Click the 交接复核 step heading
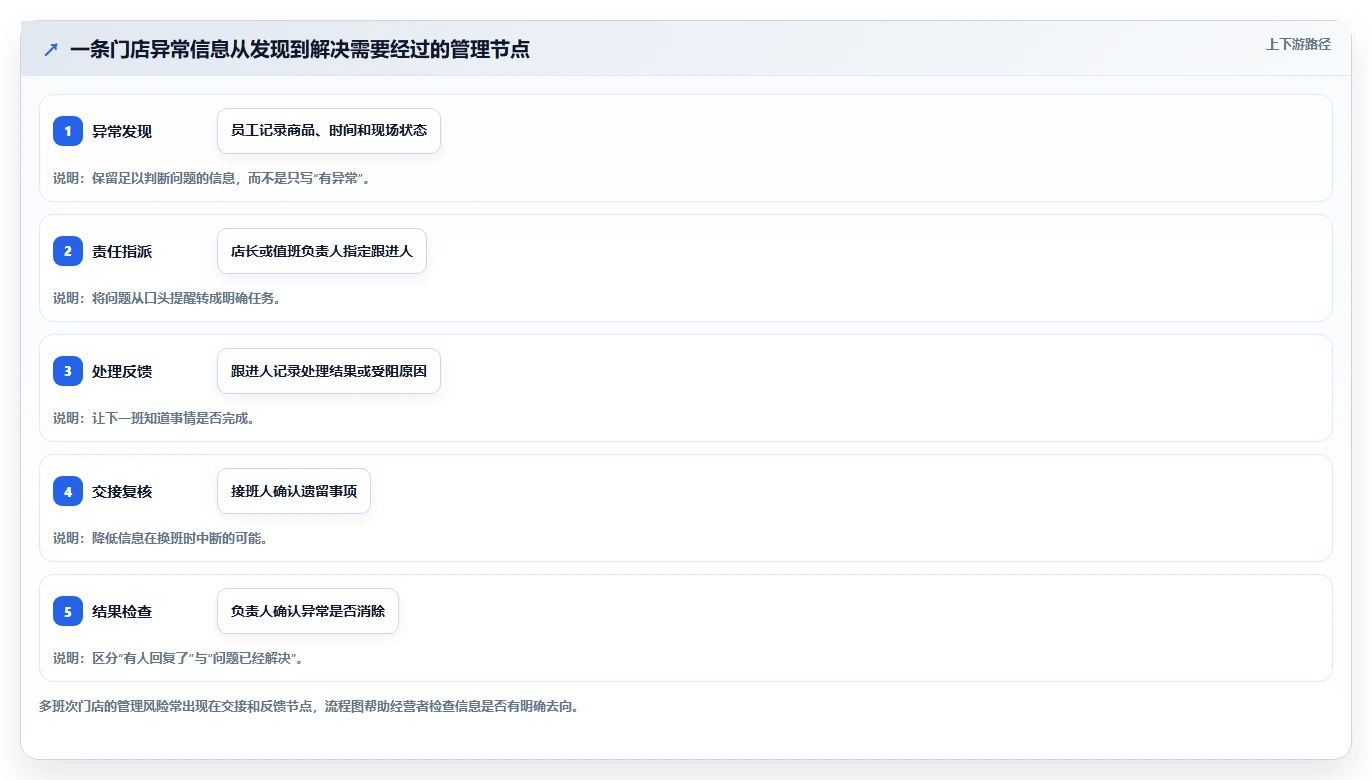Image resolution: width=1372 pixels, height=780 pixels. [122, 491]
